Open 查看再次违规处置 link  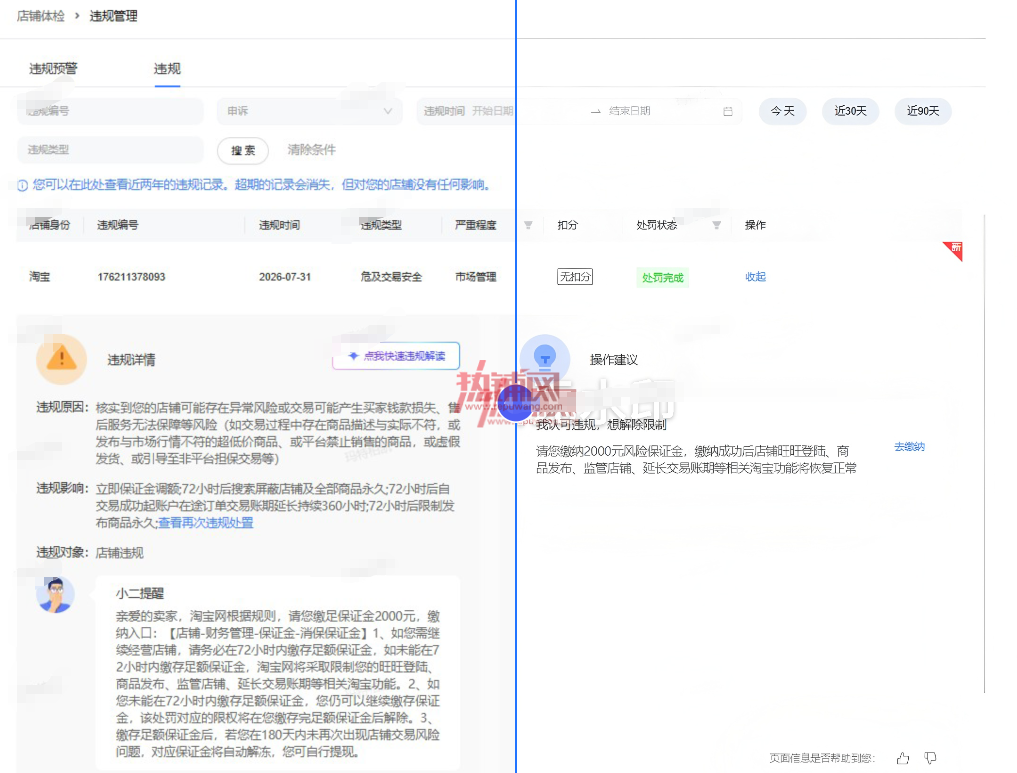click(206, 523)
